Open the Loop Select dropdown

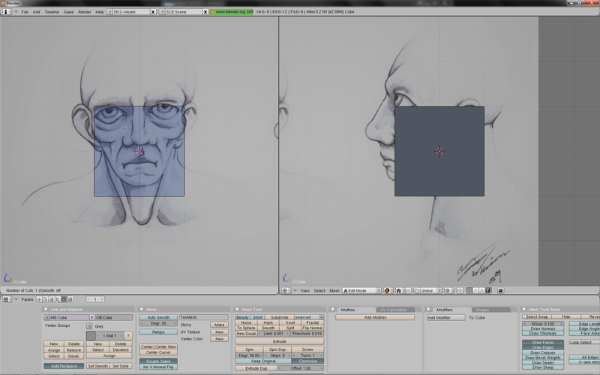tap(584, 342)
